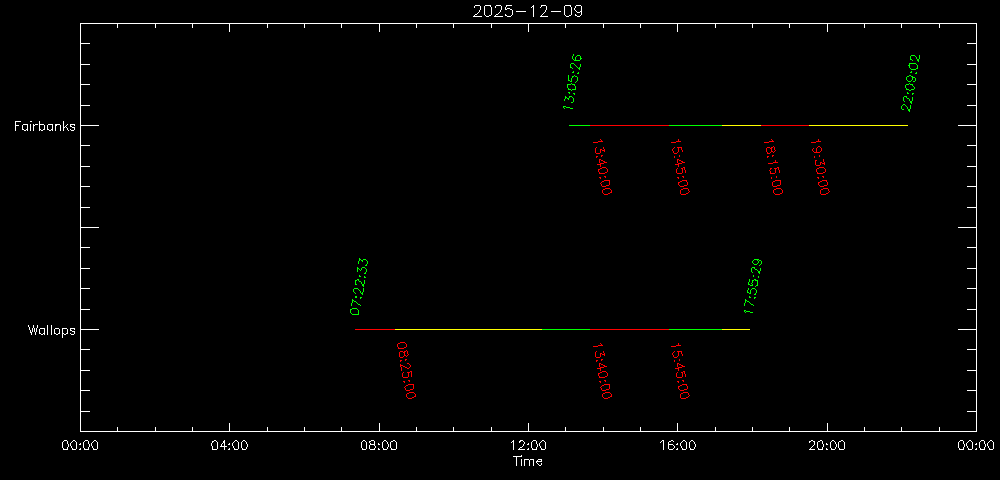The height and width of the screenshot is (480, 1000).
Task: Pick the red 15:45:00 marker under Wallops
Action: [x=680, y=371]
